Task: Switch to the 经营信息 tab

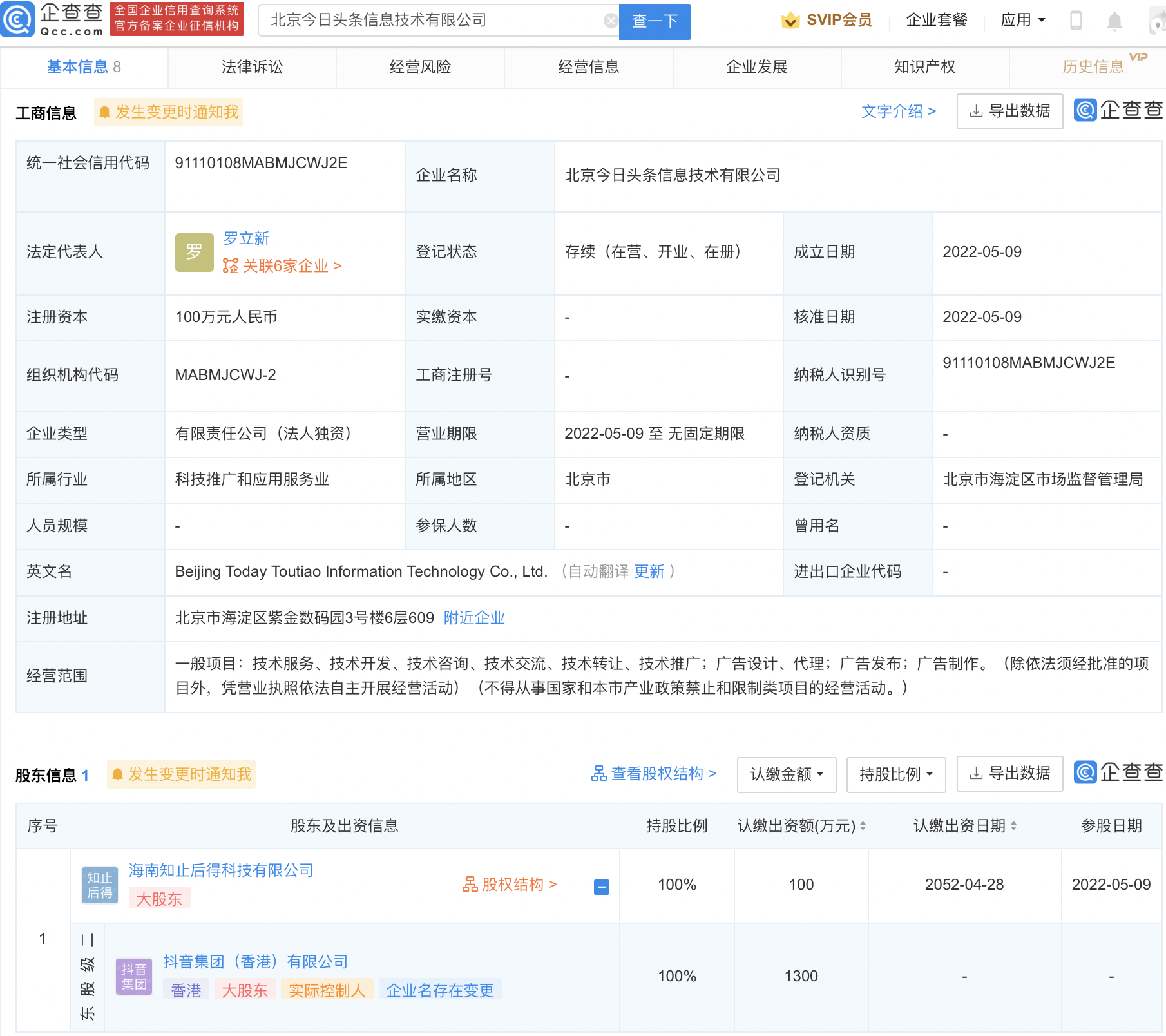Action: 588,67
